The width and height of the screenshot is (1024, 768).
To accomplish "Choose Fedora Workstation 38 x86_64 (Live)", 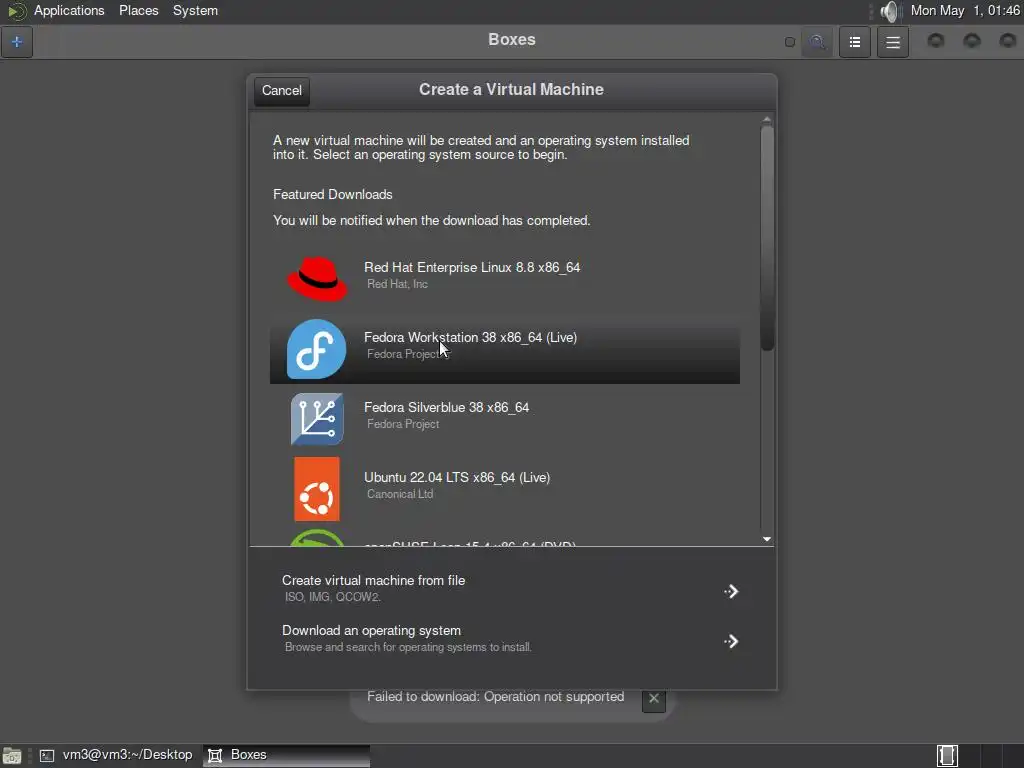I will point(505,349).
